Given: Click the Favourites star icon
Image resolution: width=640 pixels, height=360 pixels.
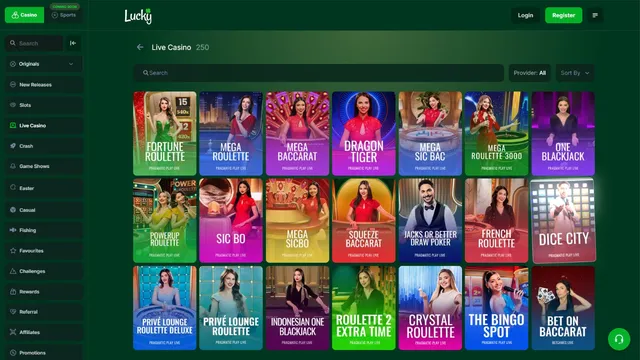Looking at the screenshot, I should [13, 251].
